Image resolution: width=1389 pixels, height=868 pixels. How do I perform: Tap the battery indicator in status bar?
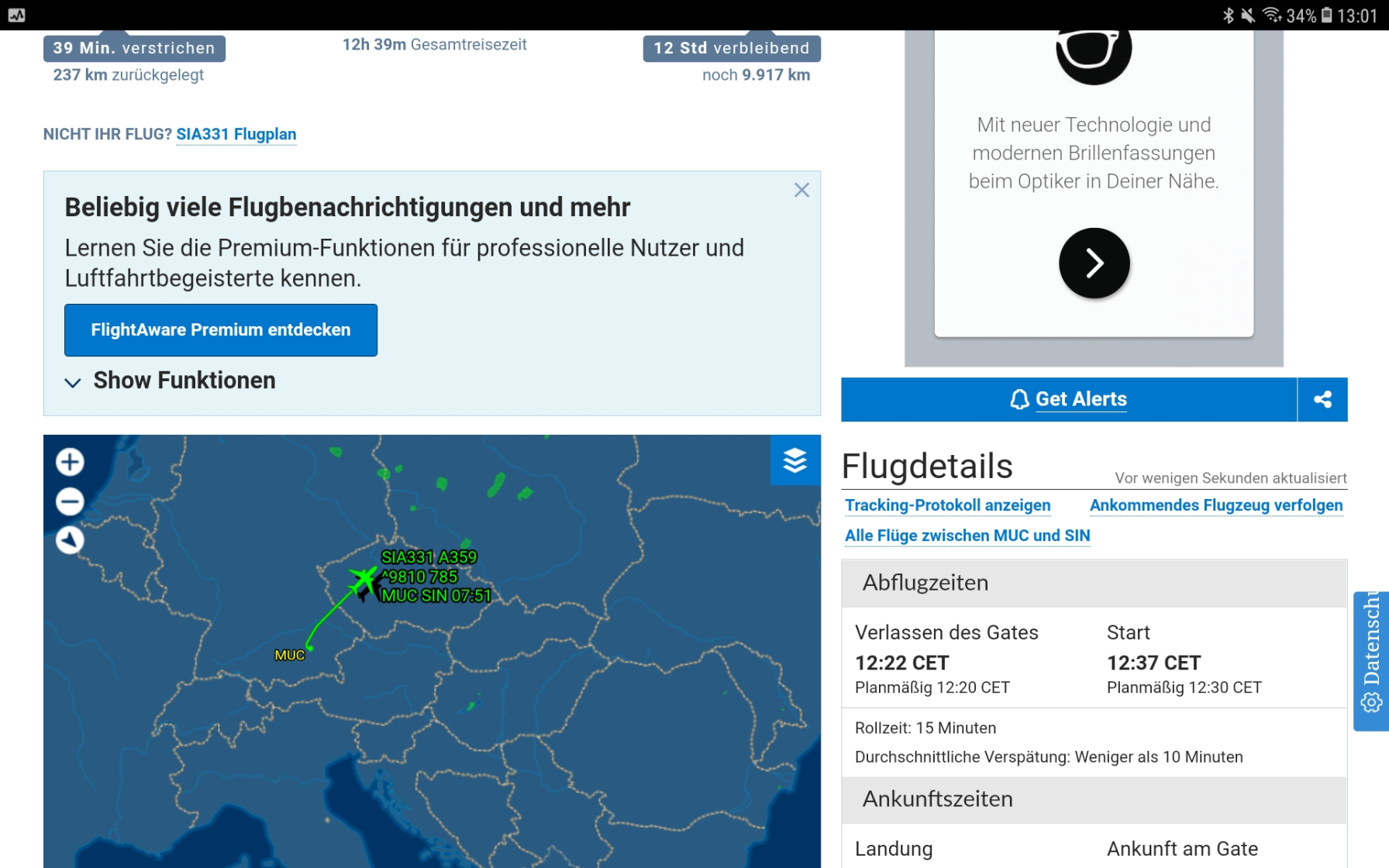(x=1326, y=15)
